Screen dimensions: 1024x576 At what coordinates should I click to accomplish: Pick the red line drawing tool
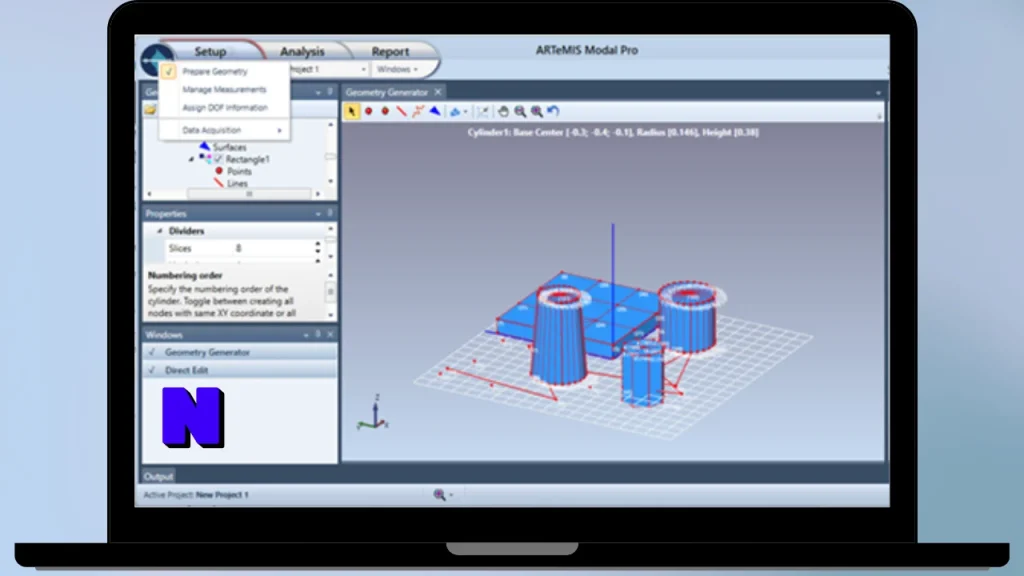click(x=402, y=112)
